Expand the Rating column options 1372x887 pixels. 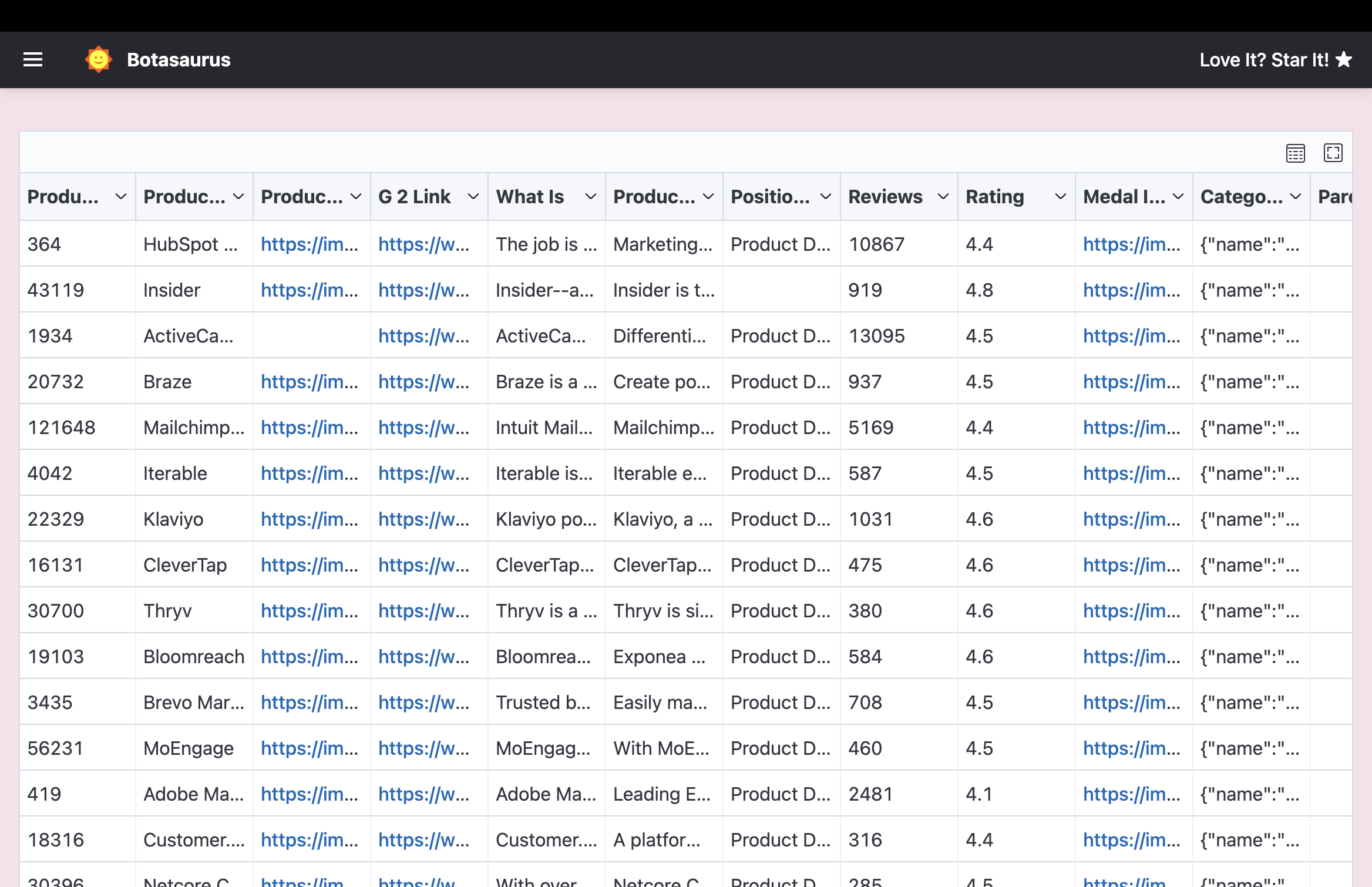[1060, 197]
